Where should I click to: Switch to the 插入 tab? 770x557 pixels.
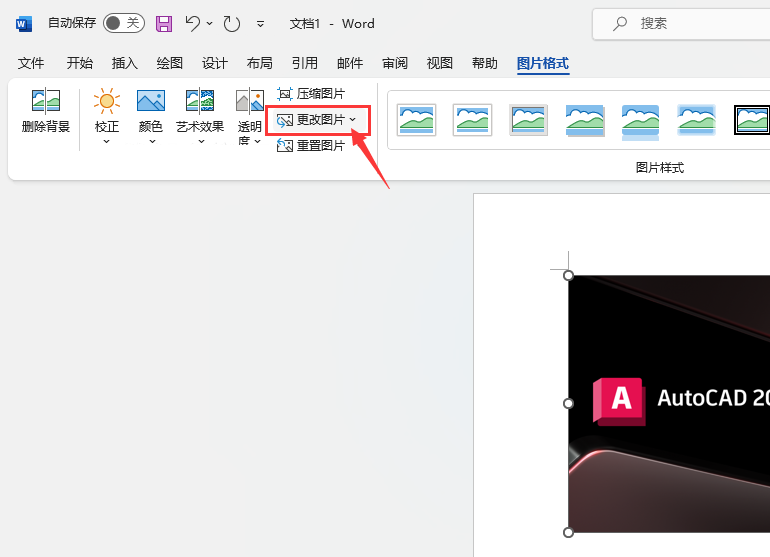pos(125,63)
